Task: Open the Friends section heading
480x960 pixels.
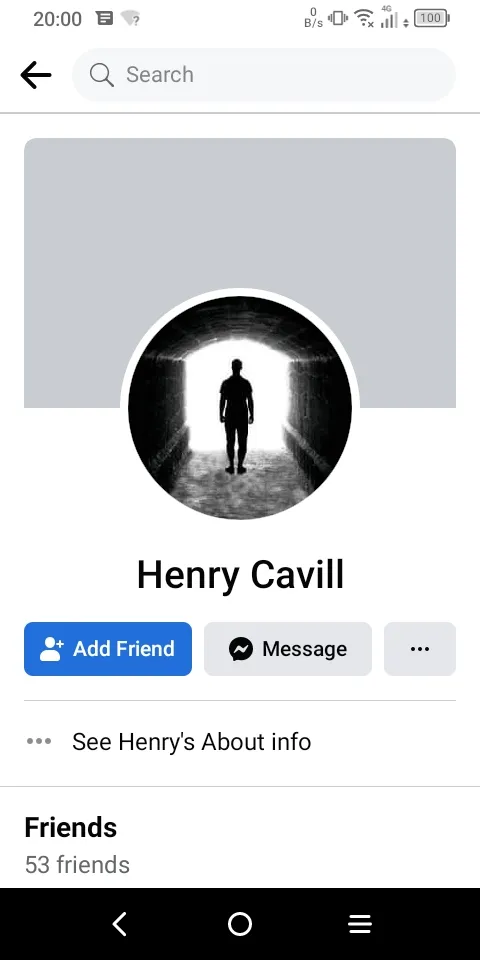Action: (70, 828)
